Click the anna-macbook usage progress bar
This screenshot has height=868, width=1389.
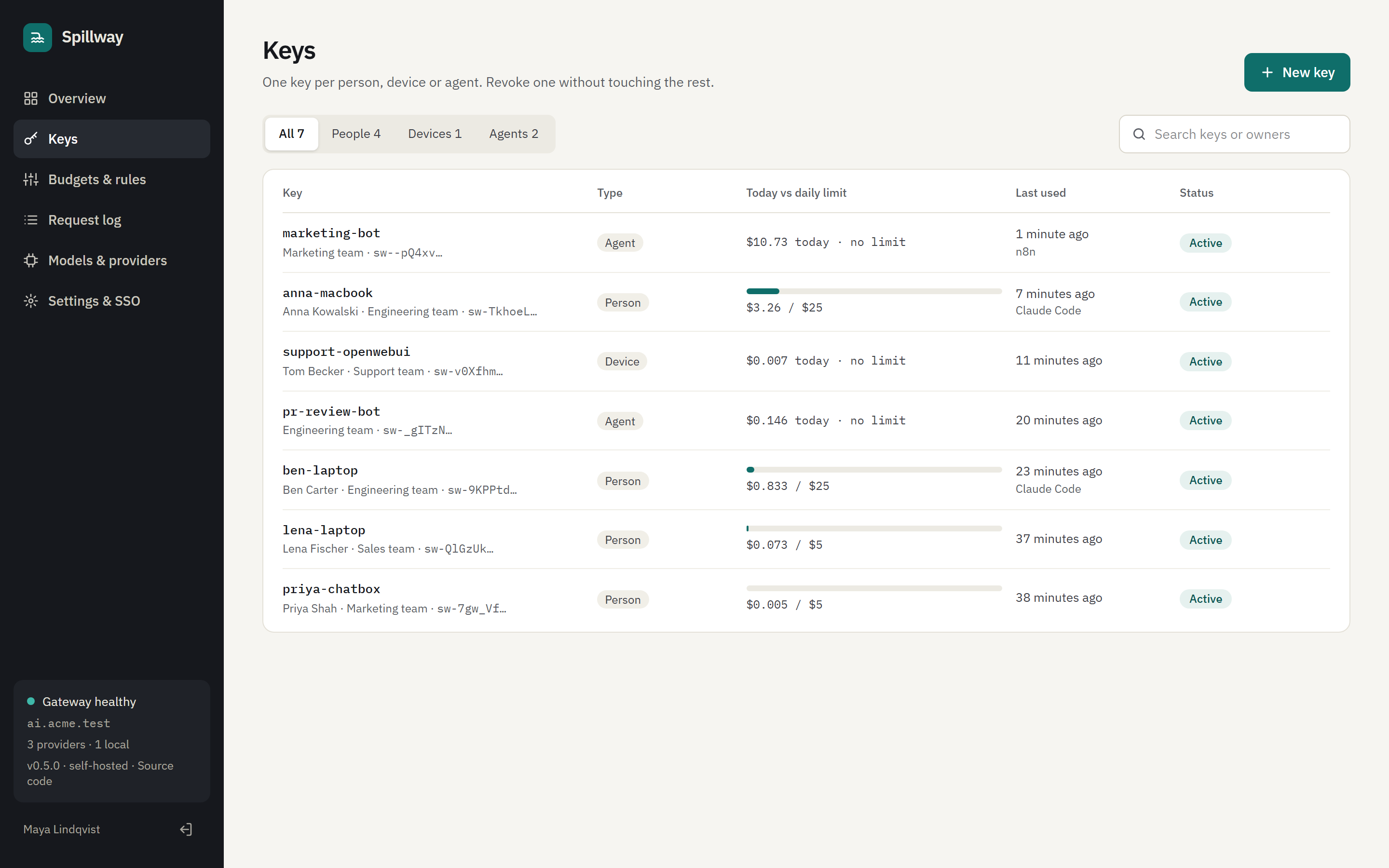coord(874,291)
